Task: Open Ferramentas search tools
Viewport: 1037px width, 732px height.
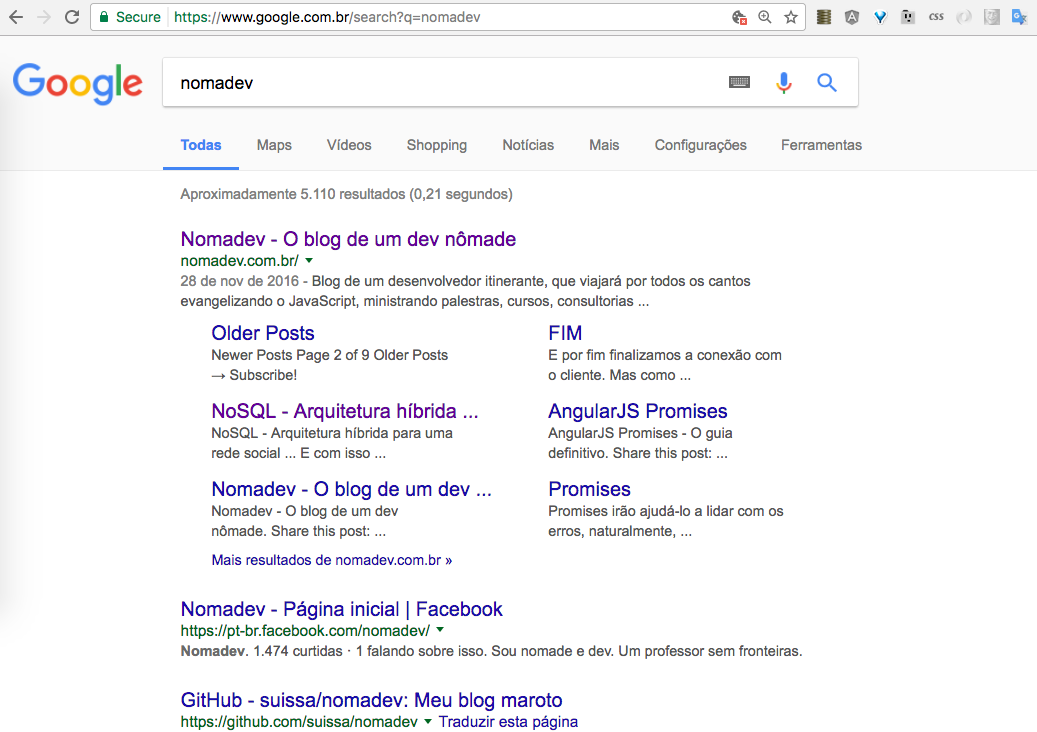Action: pyautogui.click(x=821, y=145)
